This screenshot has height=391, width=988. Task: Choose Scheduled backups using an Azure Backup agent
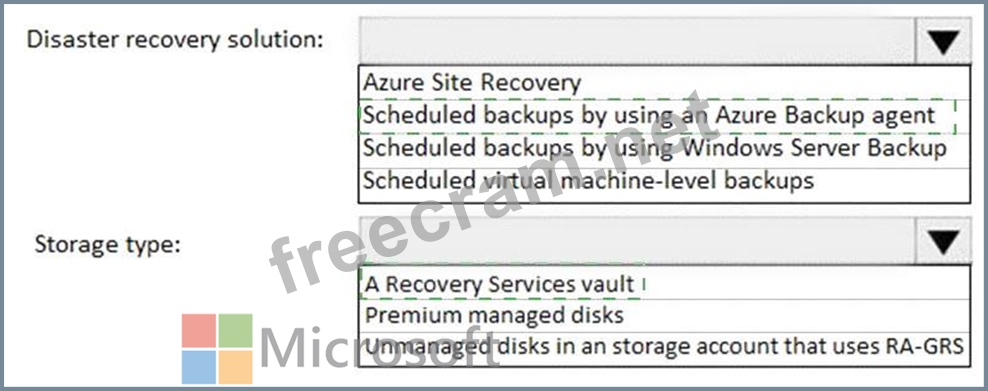click(664, 116)
